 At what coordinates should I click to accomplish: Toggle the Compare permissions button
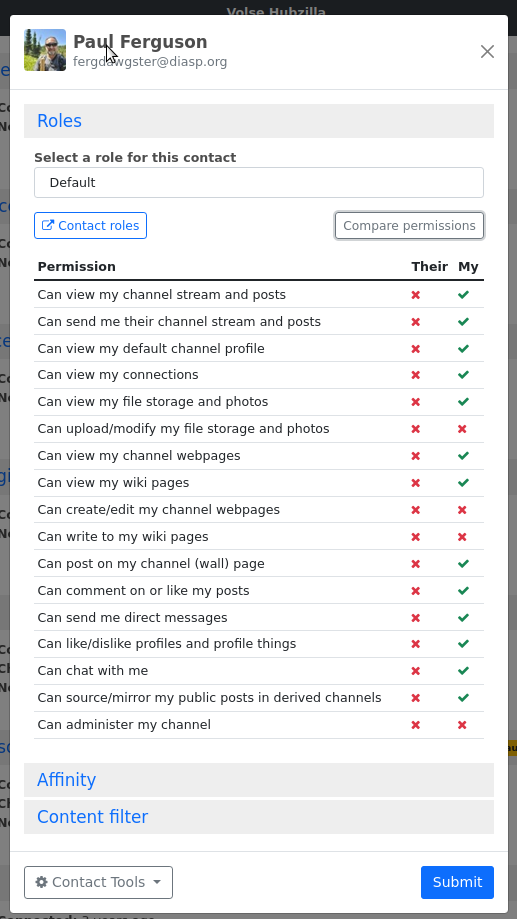click(409, 226)
